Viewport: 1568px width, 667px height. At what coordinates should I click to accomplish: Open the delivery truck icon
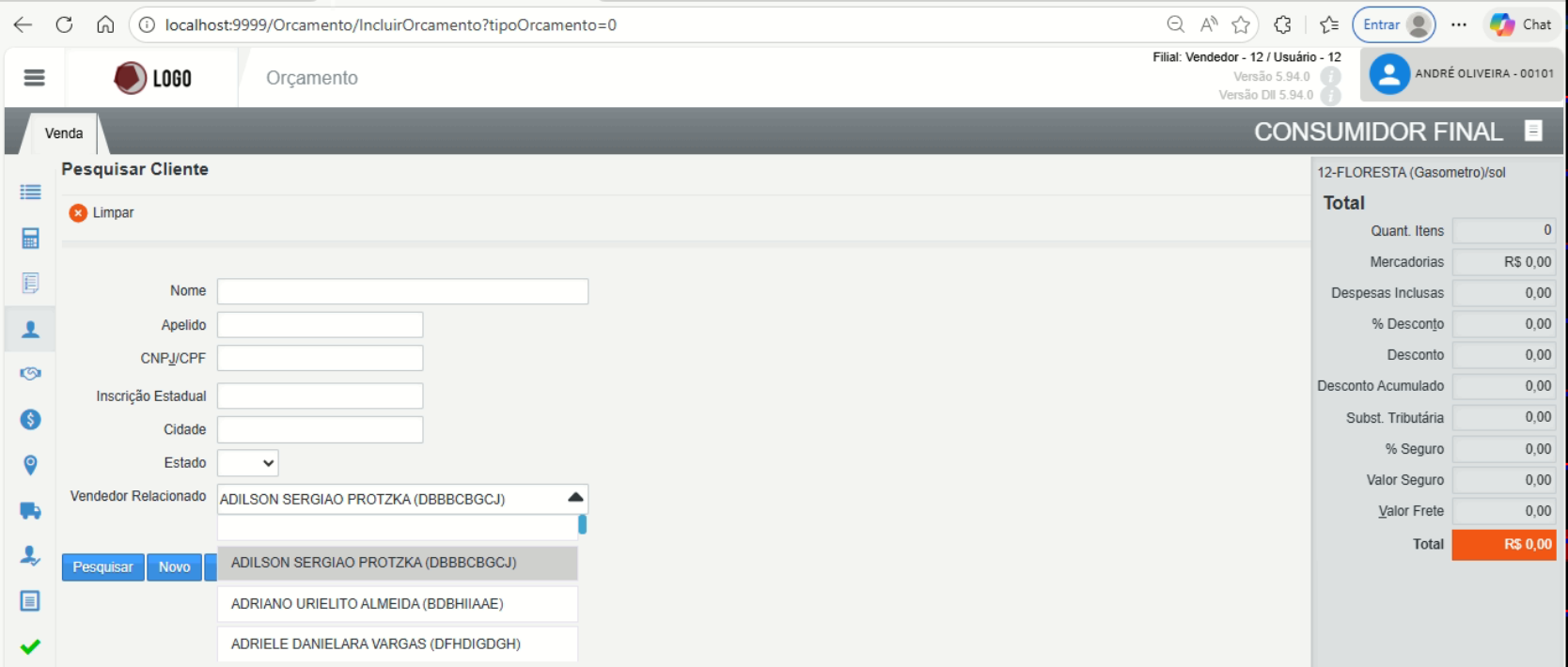coord(30,511)
